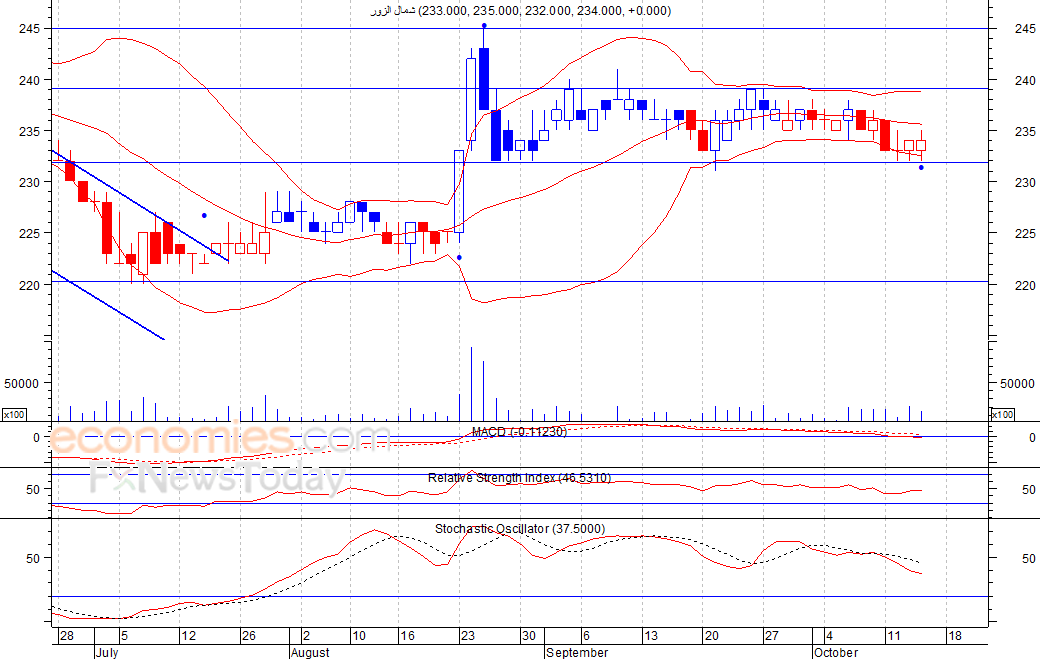The width and height of the screenshot is (1040, 659).
Task: Select the Stochastic Oscillator label
Action: [x=520, y=529]
